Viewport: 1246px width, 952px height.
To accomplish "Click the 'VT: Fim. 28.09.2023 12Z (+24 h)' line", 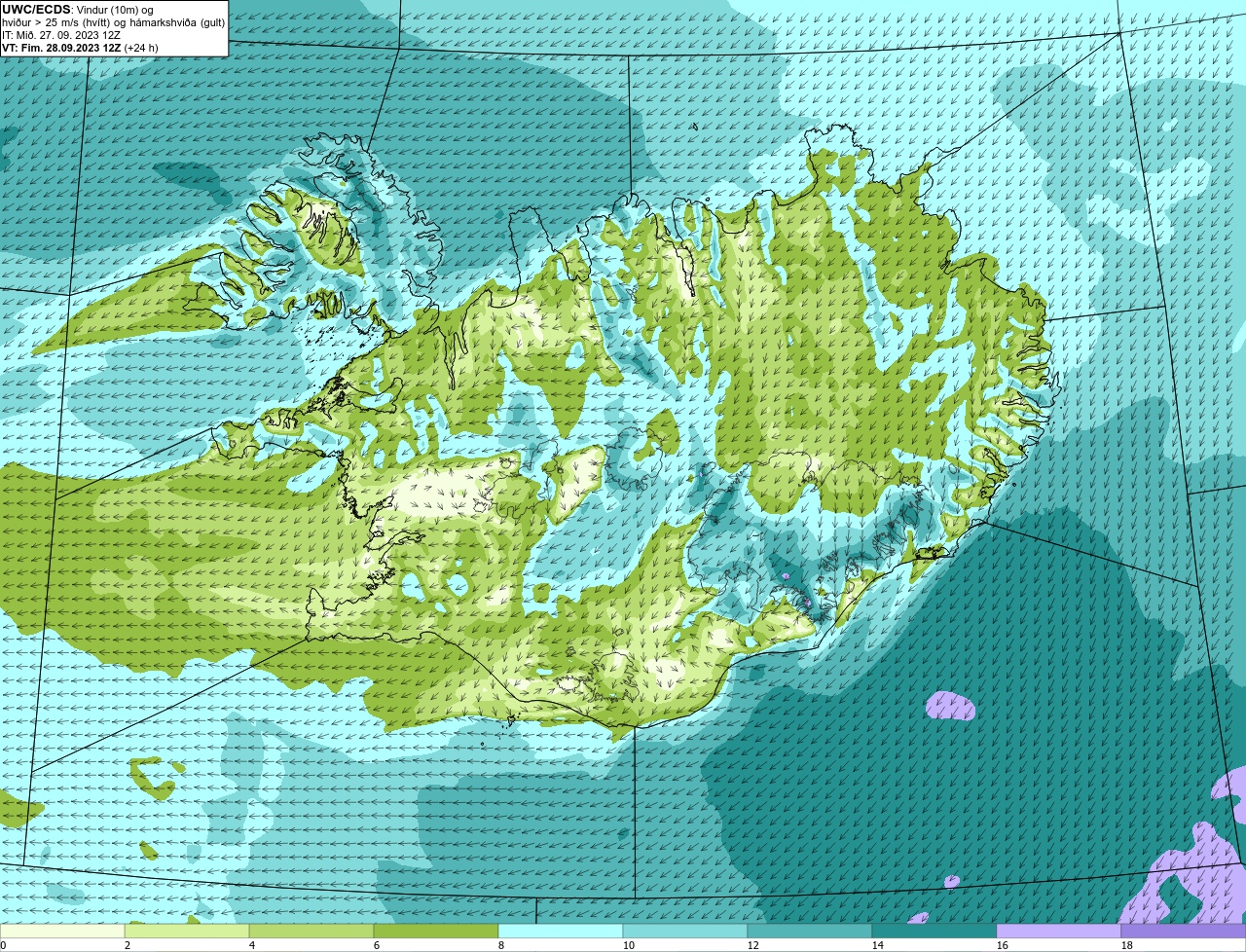I will click(x=80, y=48).
